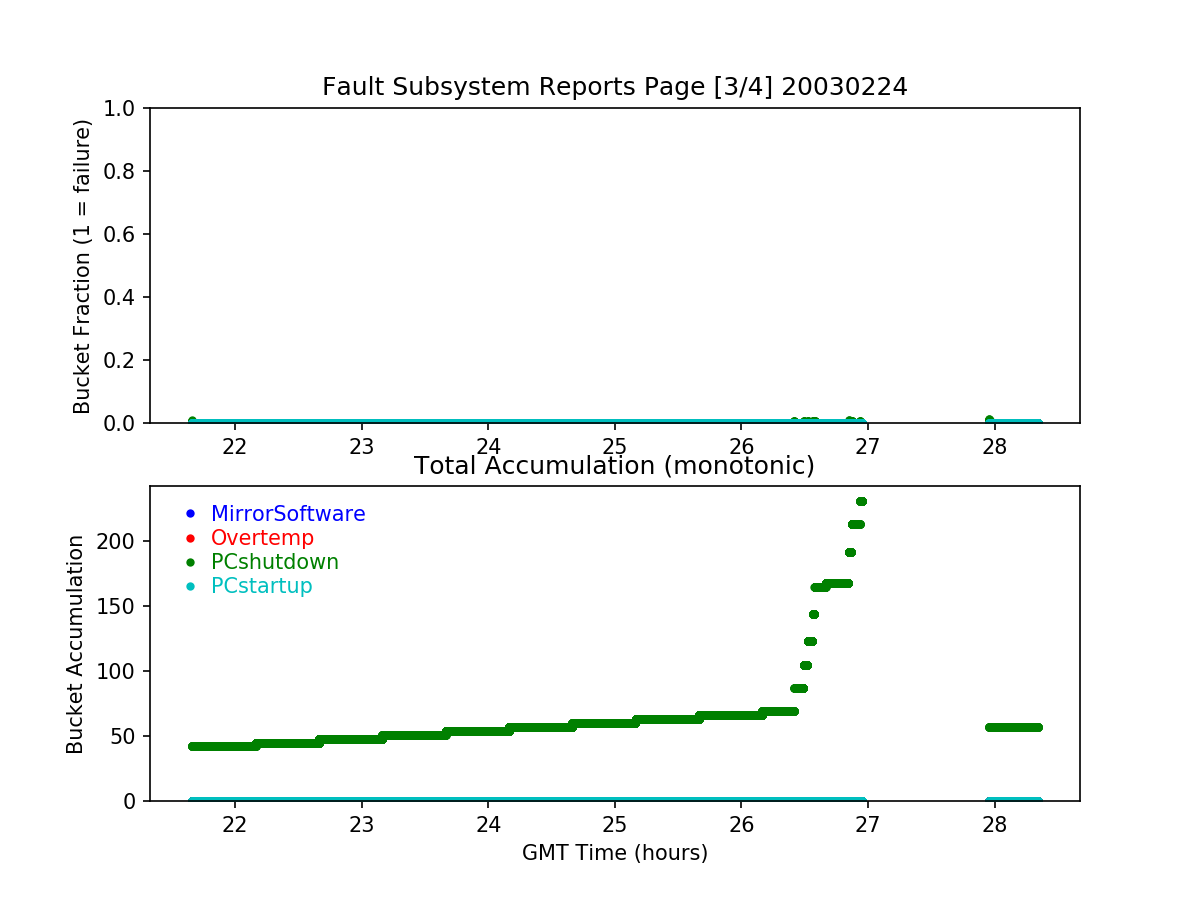Click the green PCshutdown legend dot

pyautogui.click(x=190, y=563)
